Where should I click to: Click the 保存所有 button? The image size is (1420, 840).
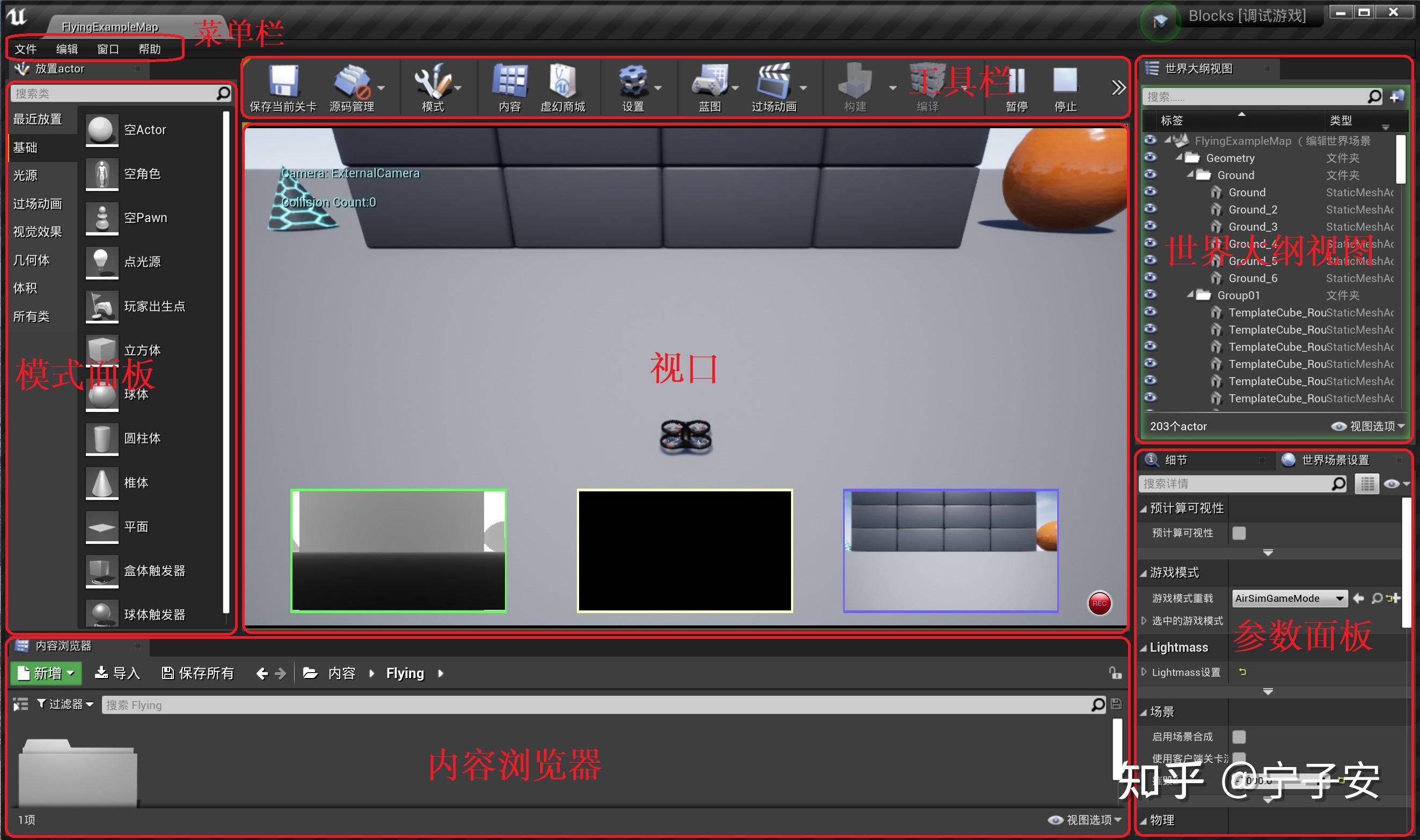tap(197, 673)
